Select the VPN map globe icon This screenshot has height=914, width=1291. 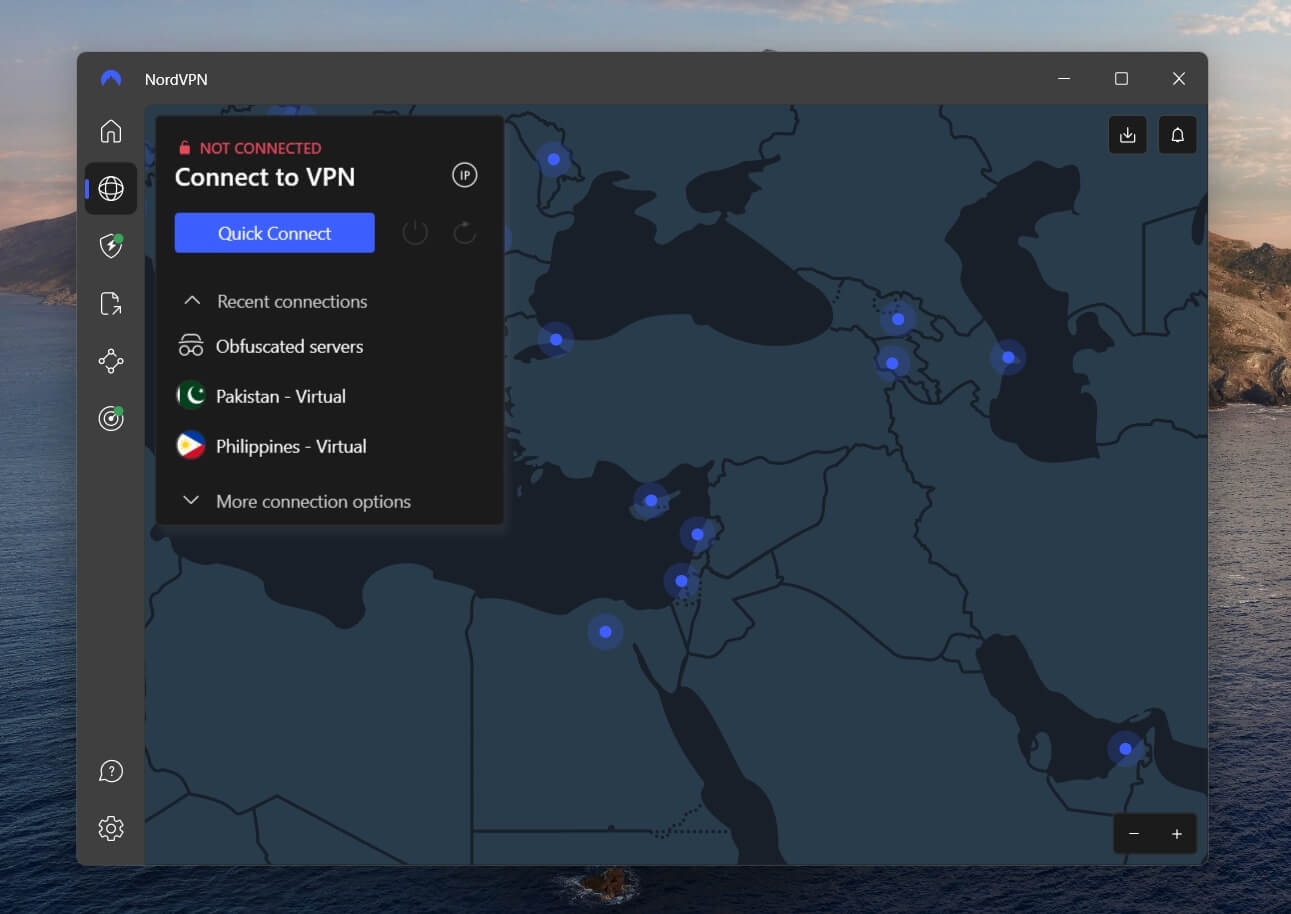click(x=111, y=188)
